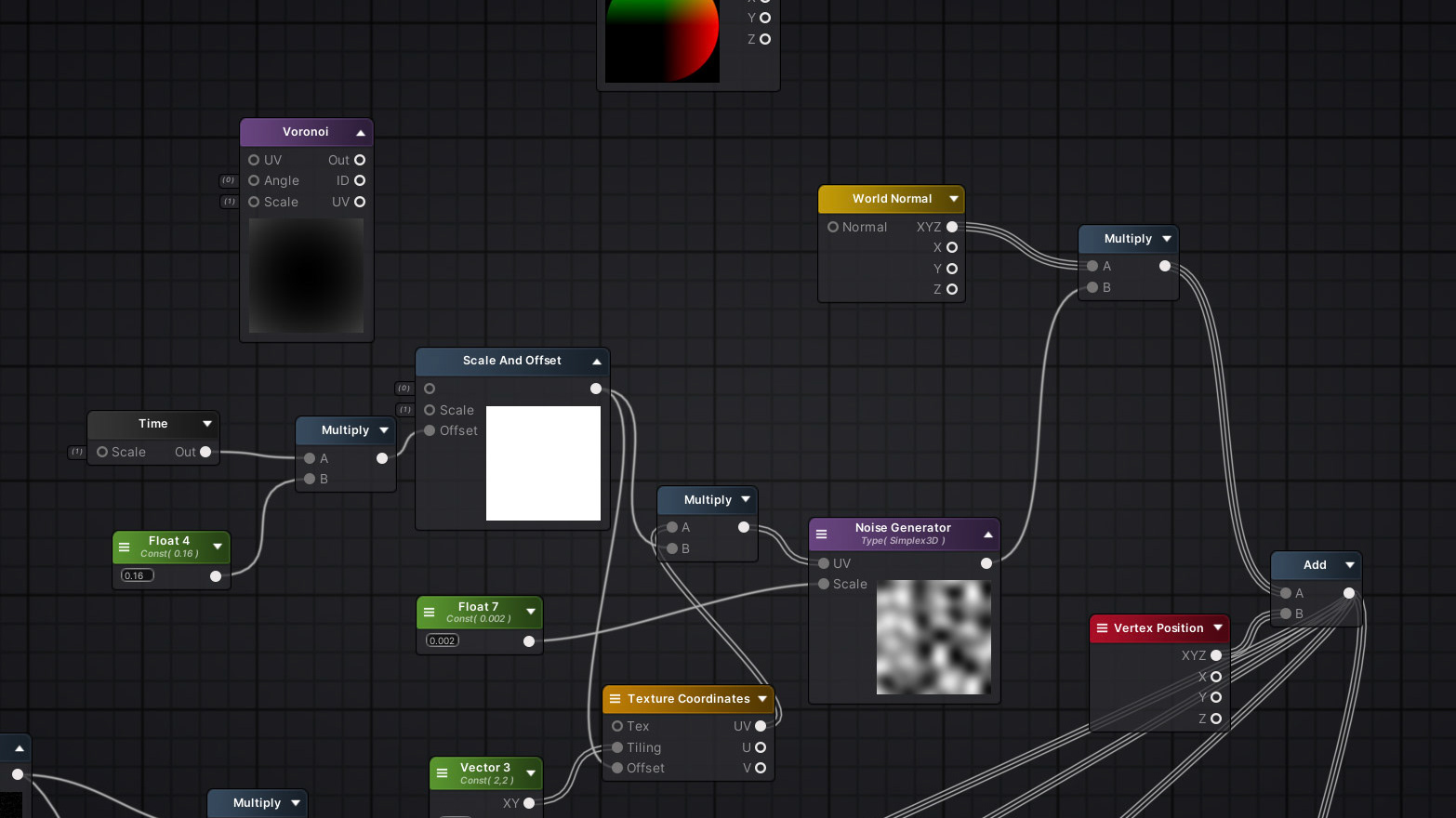Click the Voronoi Angle input port
Image resolution: width=1456 pixels, height=818 pixels.
coord(254,180)
